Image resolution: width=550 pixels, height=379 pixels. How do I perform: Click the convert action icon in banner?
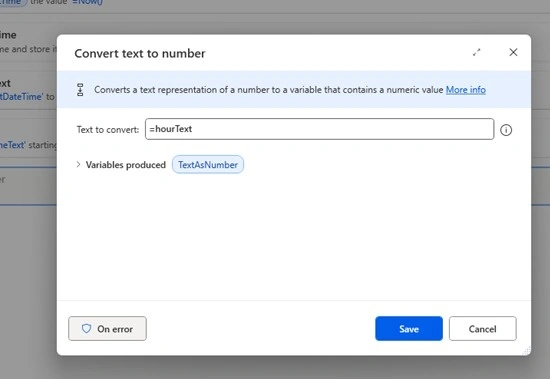80,90
